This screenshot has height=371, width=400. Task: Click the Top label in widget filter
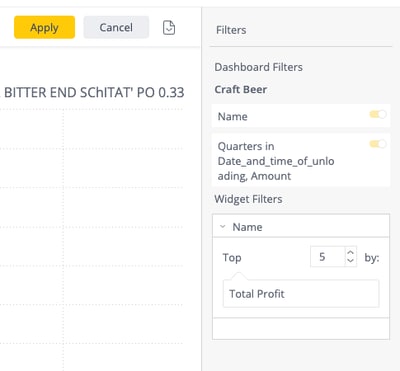(232, 257)
